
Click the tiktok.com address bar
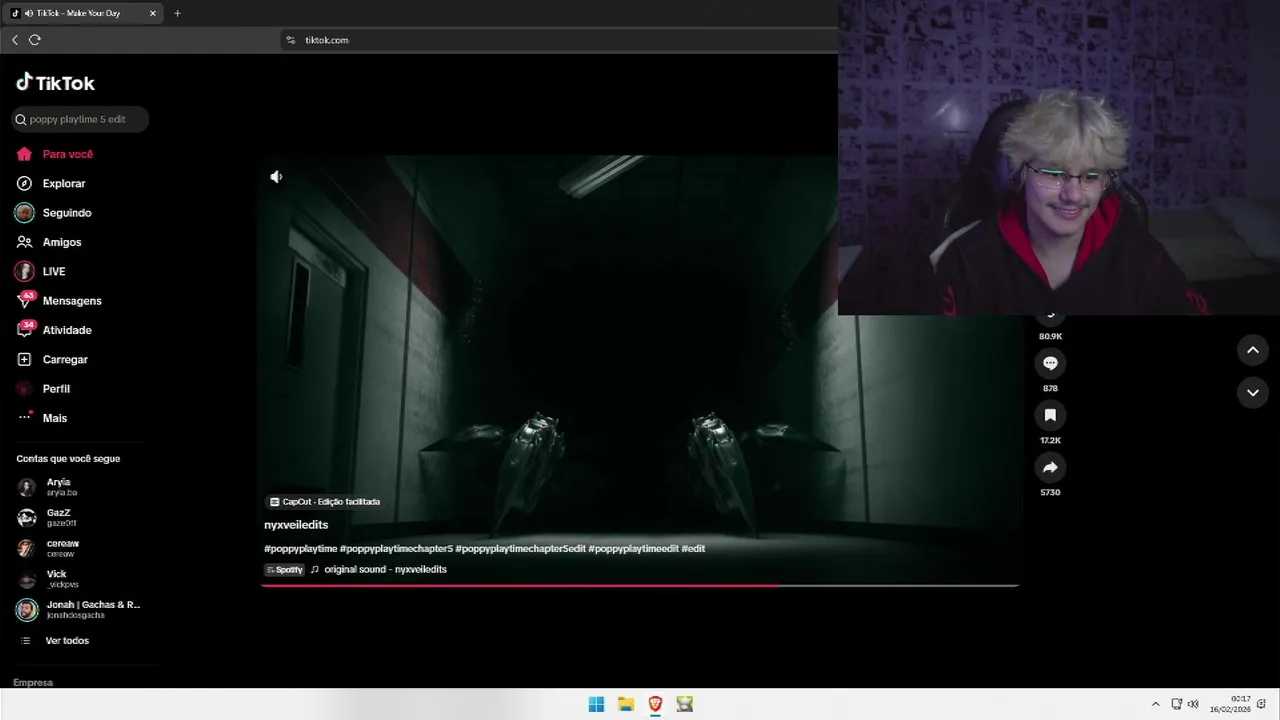(560, 40)
